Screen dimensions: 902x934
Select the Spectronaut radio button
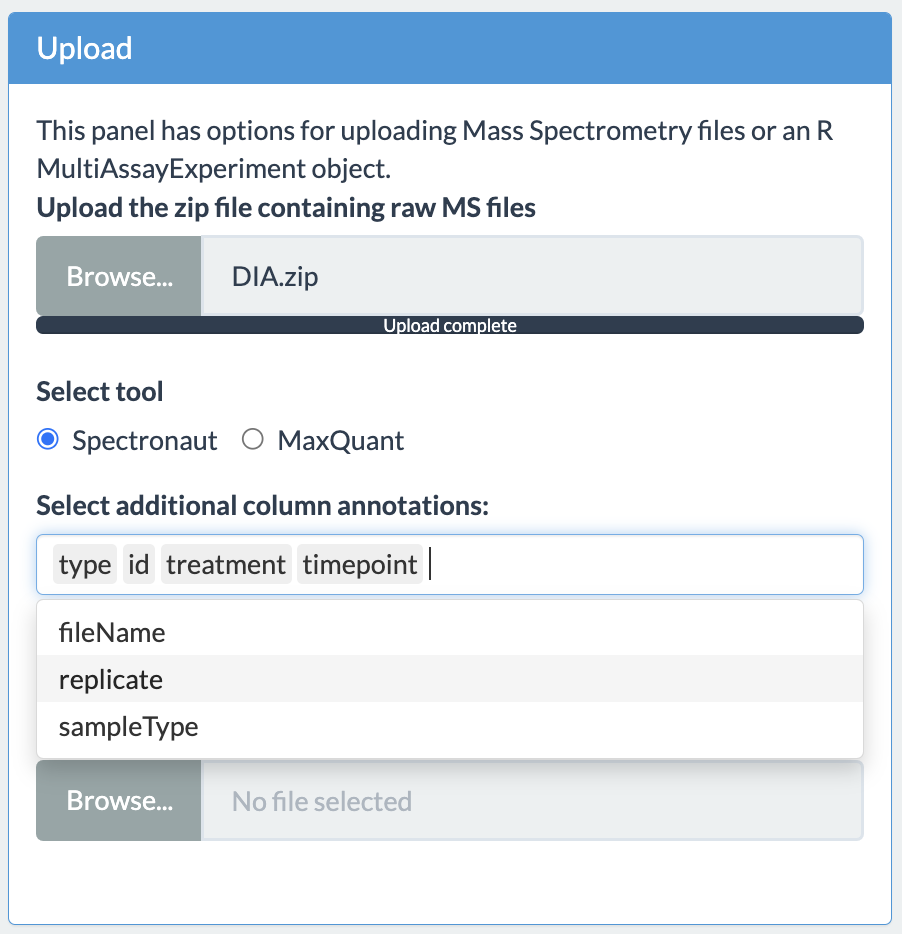48,440
